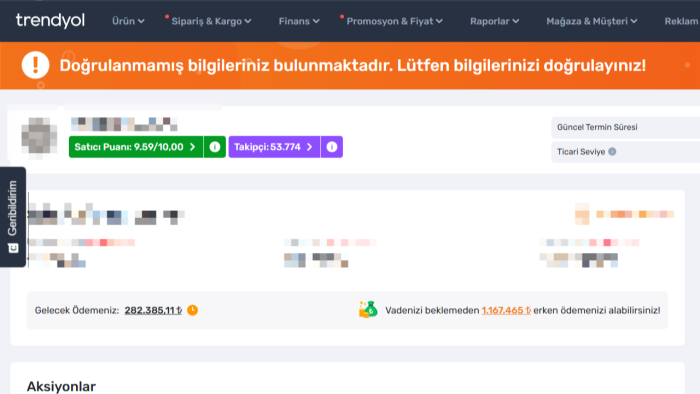Image resolution: width=700 pixels, height=394 pixels.
Task: Open the Reklam menu
Action: 682,21
